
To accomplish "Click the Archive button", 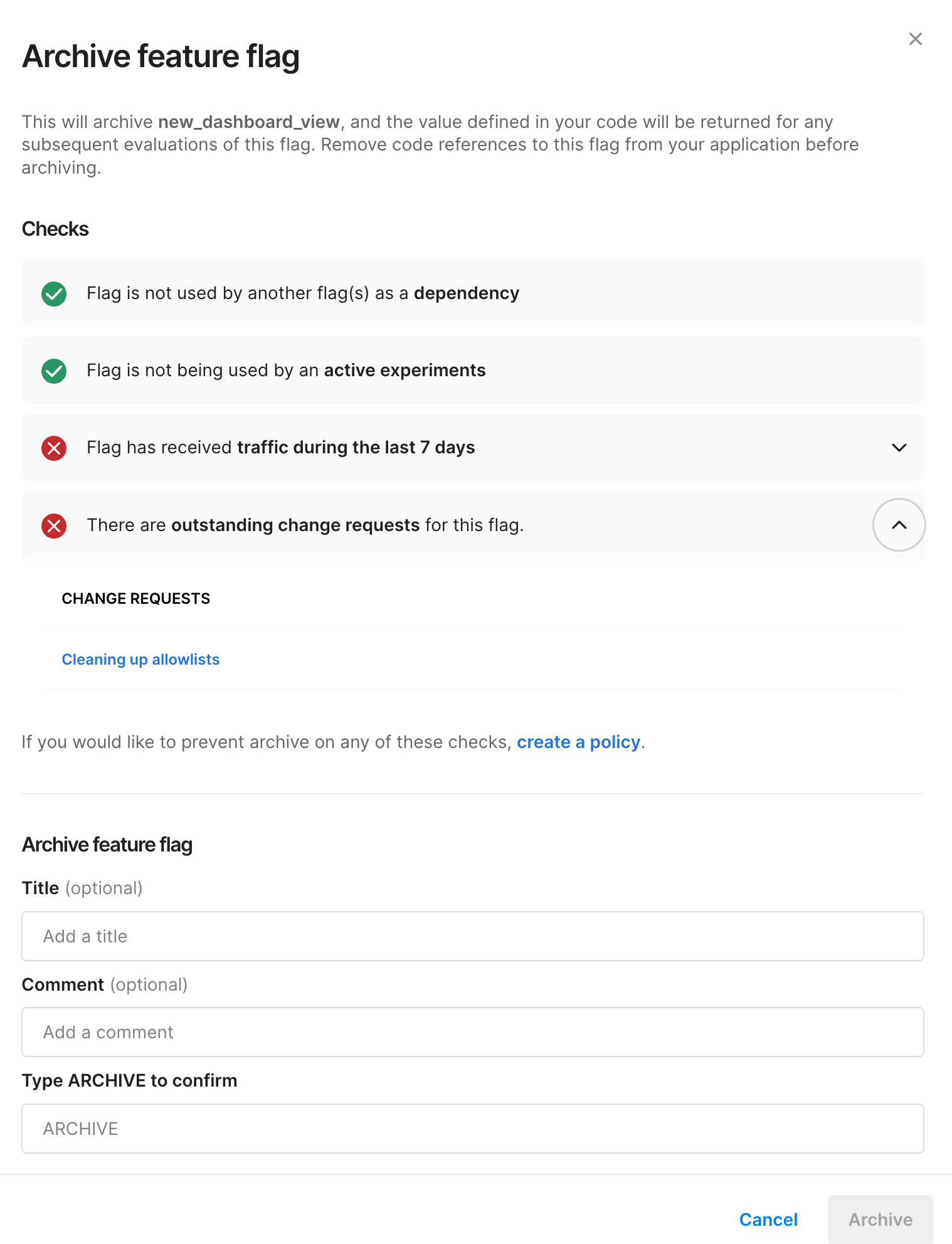I will pyautogui.click(x=880, y=1219).
